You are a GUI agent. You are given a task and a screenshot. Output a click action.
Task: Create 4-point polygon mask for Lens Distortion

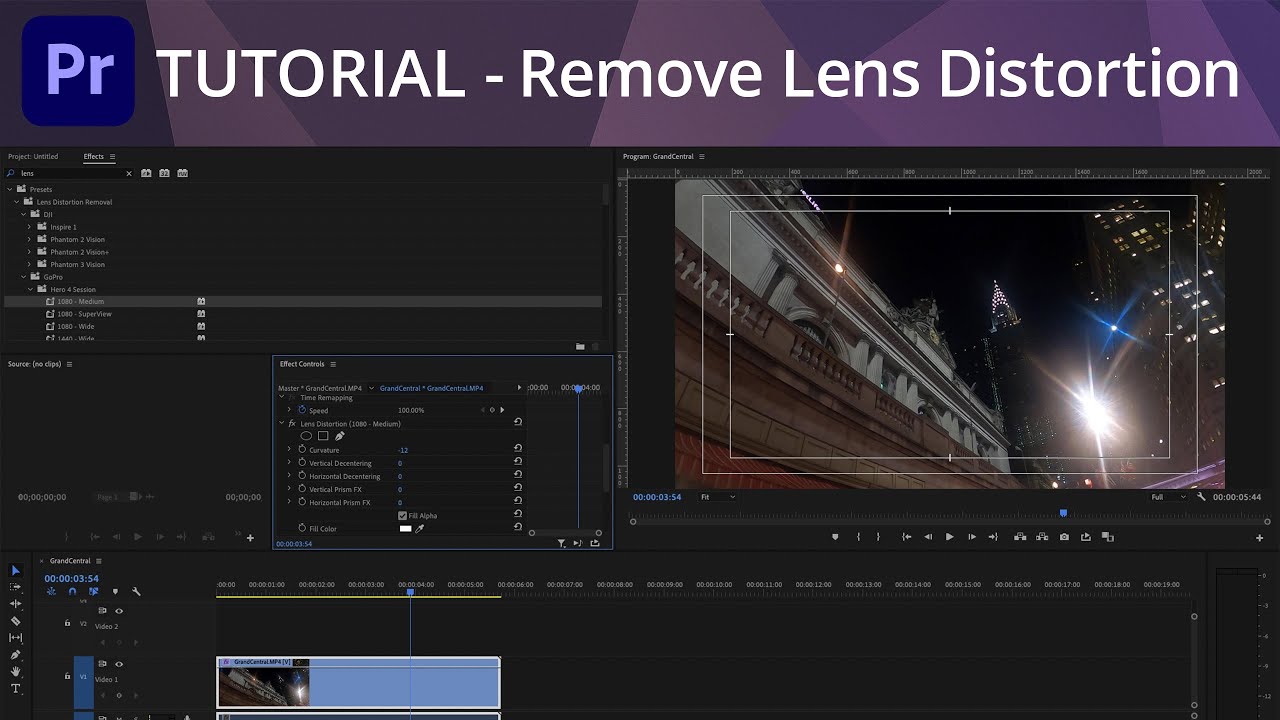tap(323, 436)
